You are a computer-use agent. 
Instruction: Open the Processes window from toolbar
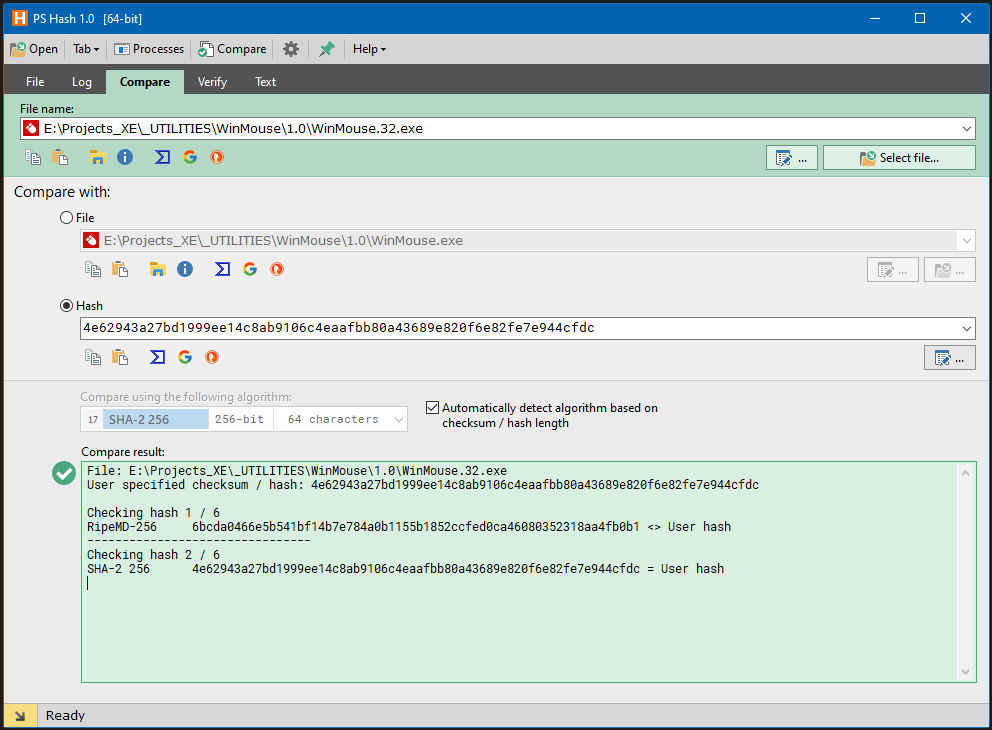tap(149, 49)
